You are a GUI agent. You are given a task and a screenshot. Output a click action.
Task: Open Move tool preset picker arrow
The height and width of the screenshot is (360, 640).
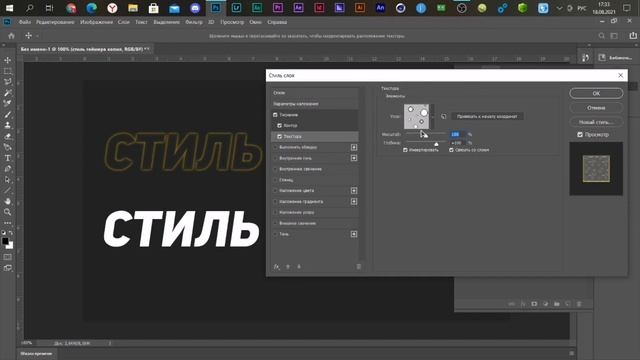(x=37, y=36)
